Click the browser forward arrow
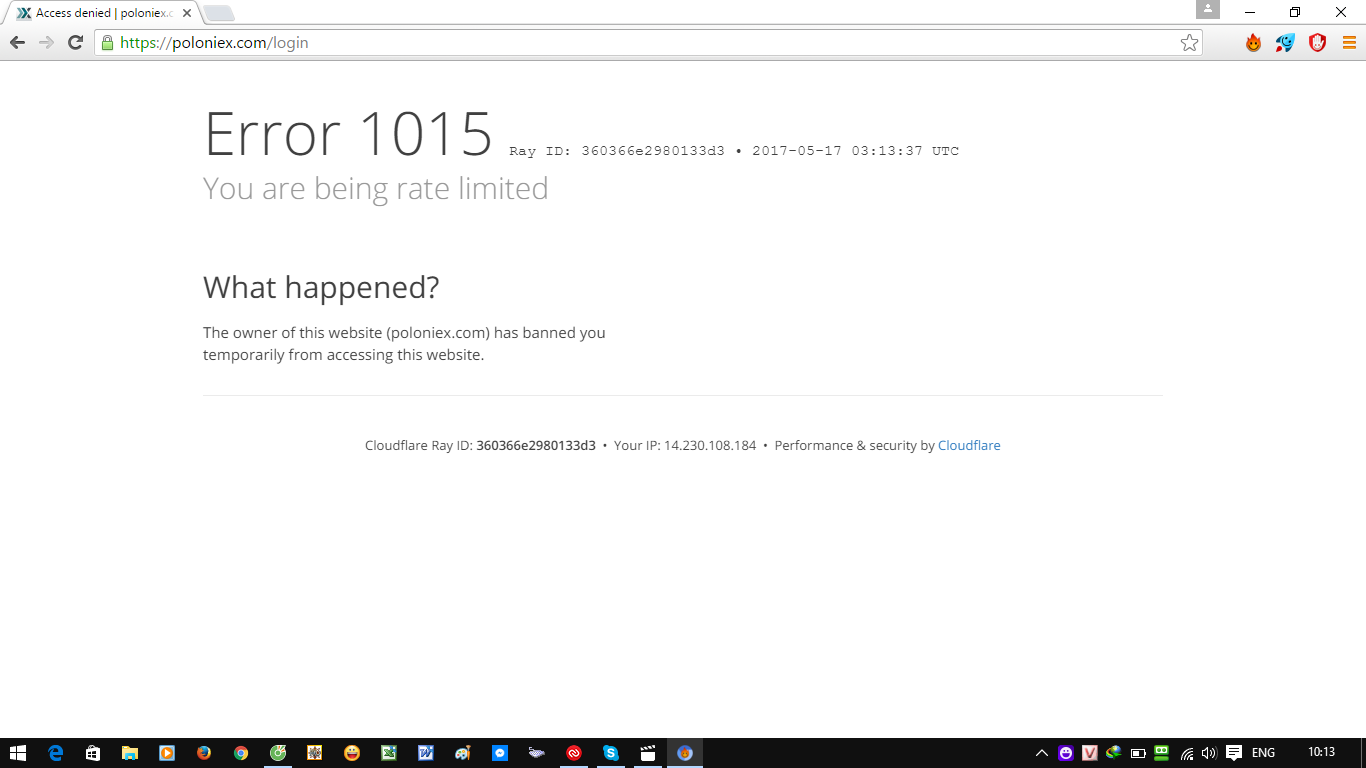 (x=46, y=43)
